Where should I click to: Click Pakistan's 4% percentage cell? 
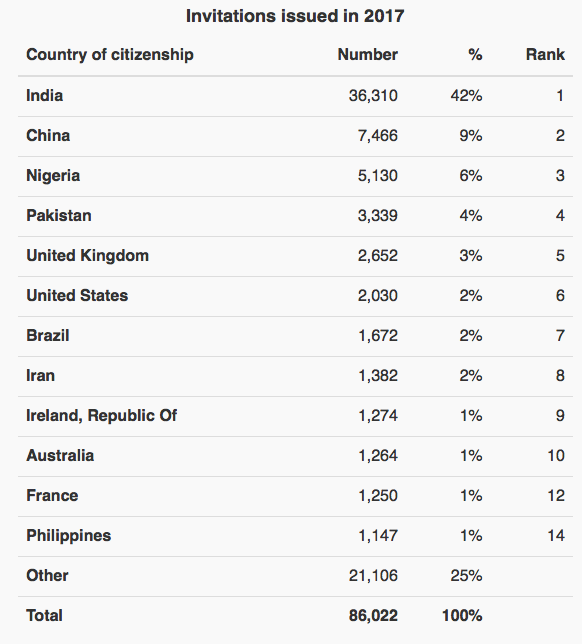tap(471, 216)
